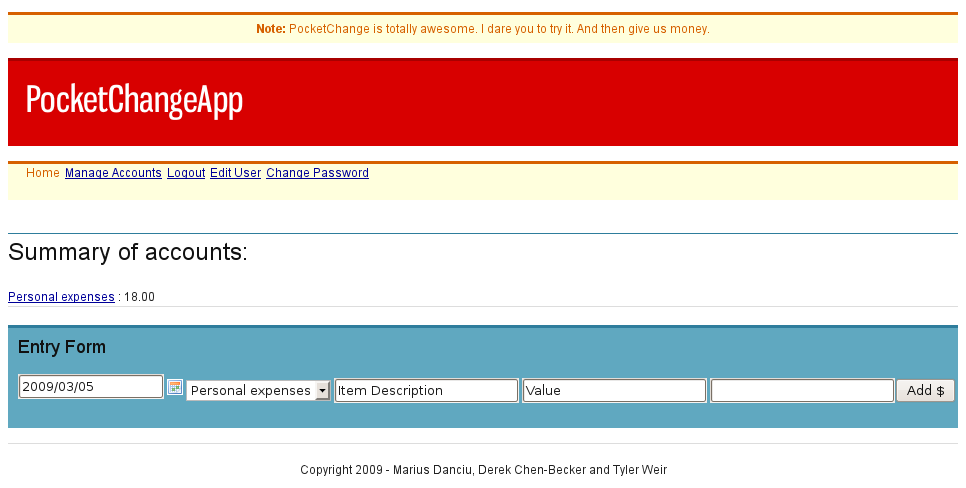
Task: Open the Personal expenses account link
Action: point(61,297)
